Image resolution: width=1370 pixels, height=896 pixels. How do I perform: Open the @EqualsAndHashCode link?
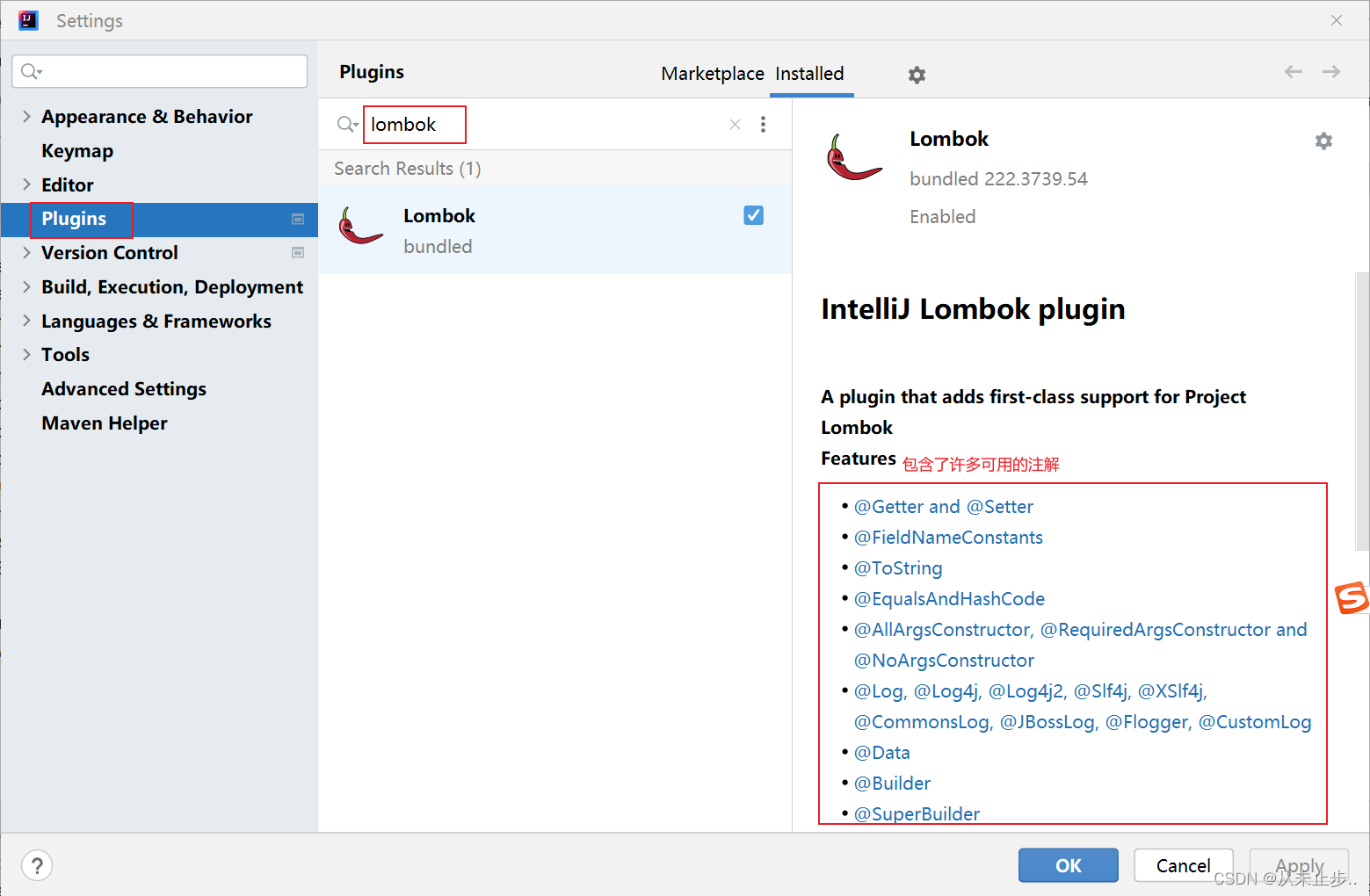949,599
